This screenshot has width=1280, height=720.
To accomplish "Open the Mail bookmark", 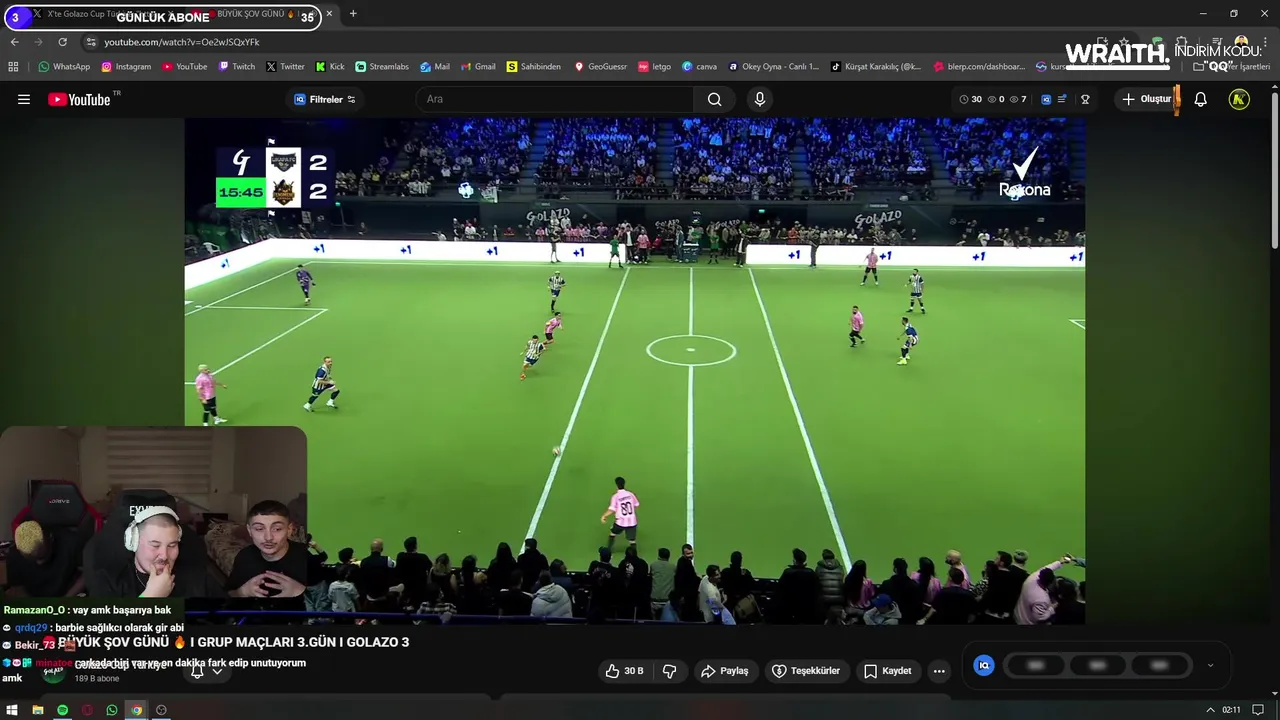I will pyautogui.click(x=435, y=67).
